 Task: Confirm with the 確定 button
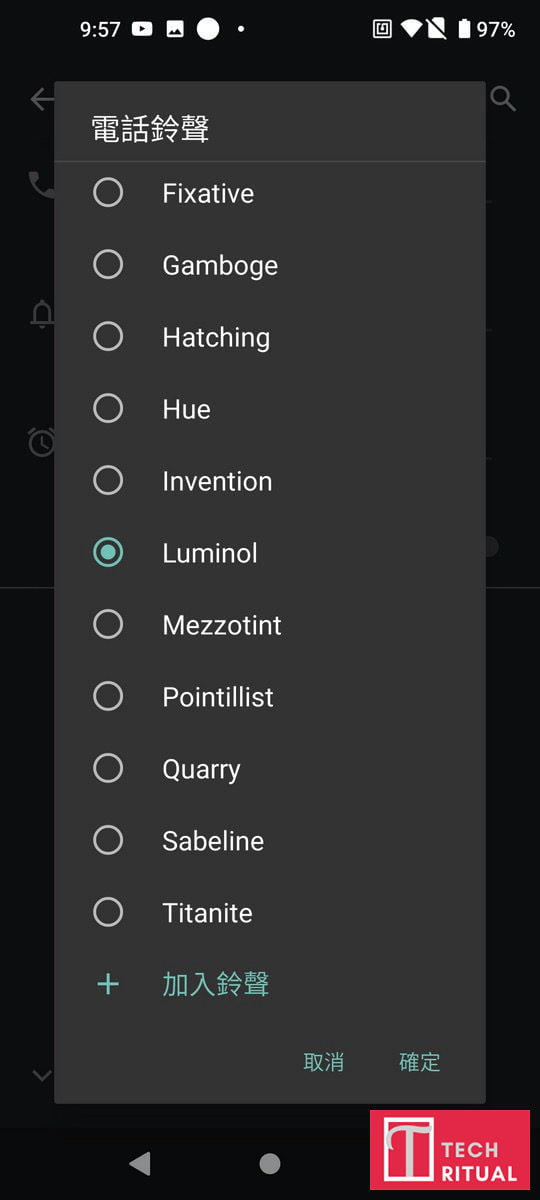(420, 1062)
